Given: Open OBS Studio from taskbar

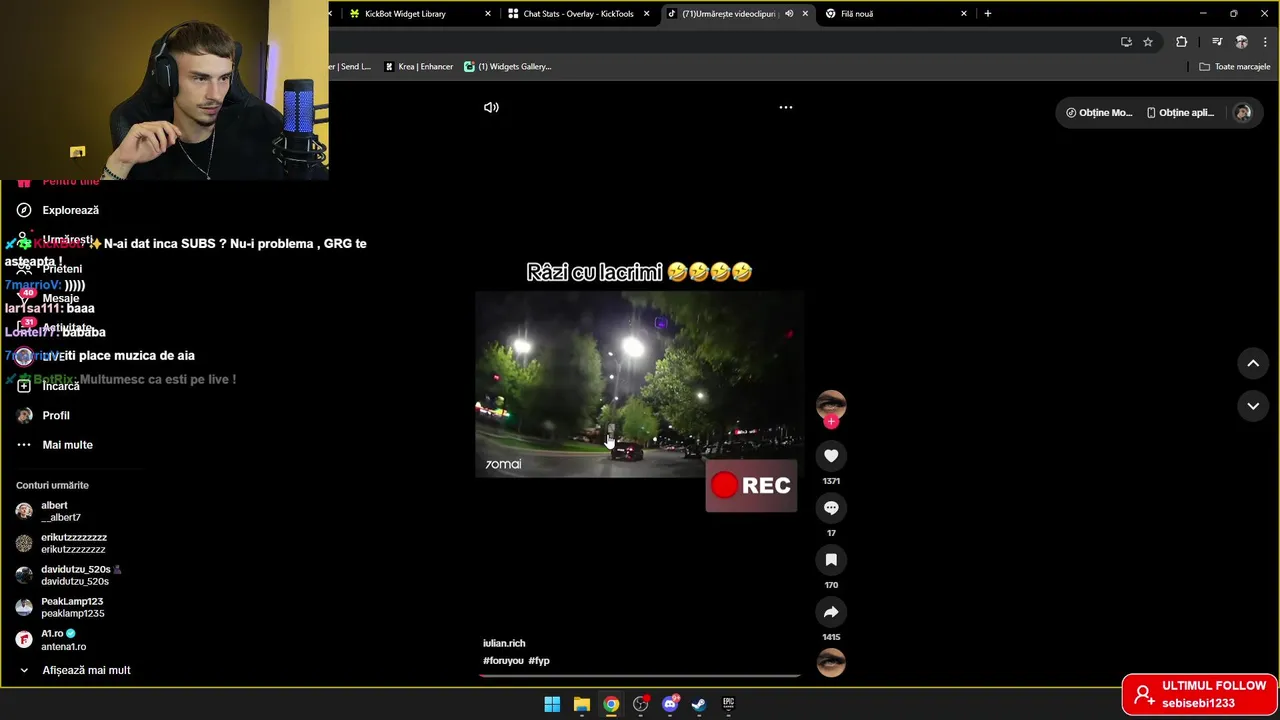Looking at the screenshot, I should 641,705.
